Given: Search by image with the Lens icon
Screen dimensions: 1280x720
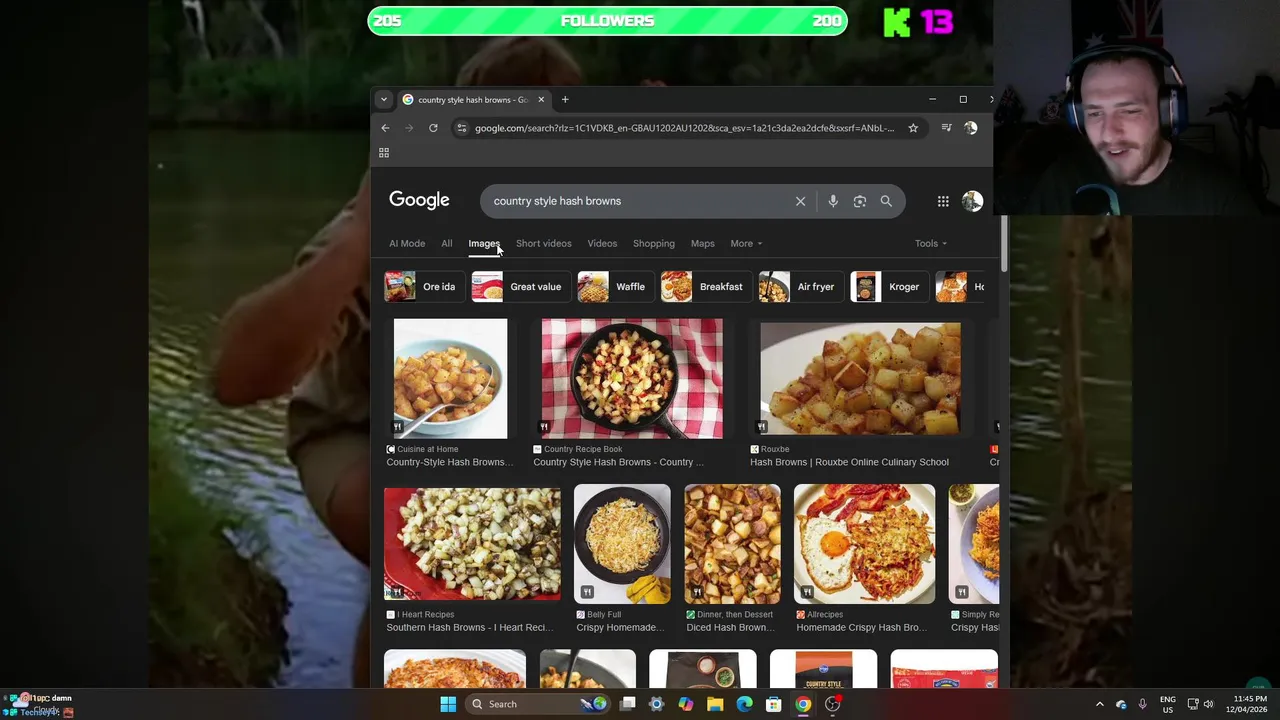Looking at the screenshot, I should pos(860,201).
